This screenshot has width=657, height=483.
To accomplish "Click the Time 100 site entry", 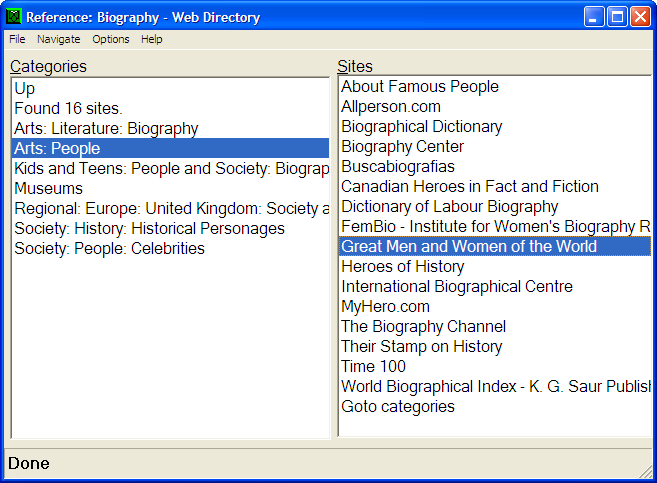I will coord(374,367).
